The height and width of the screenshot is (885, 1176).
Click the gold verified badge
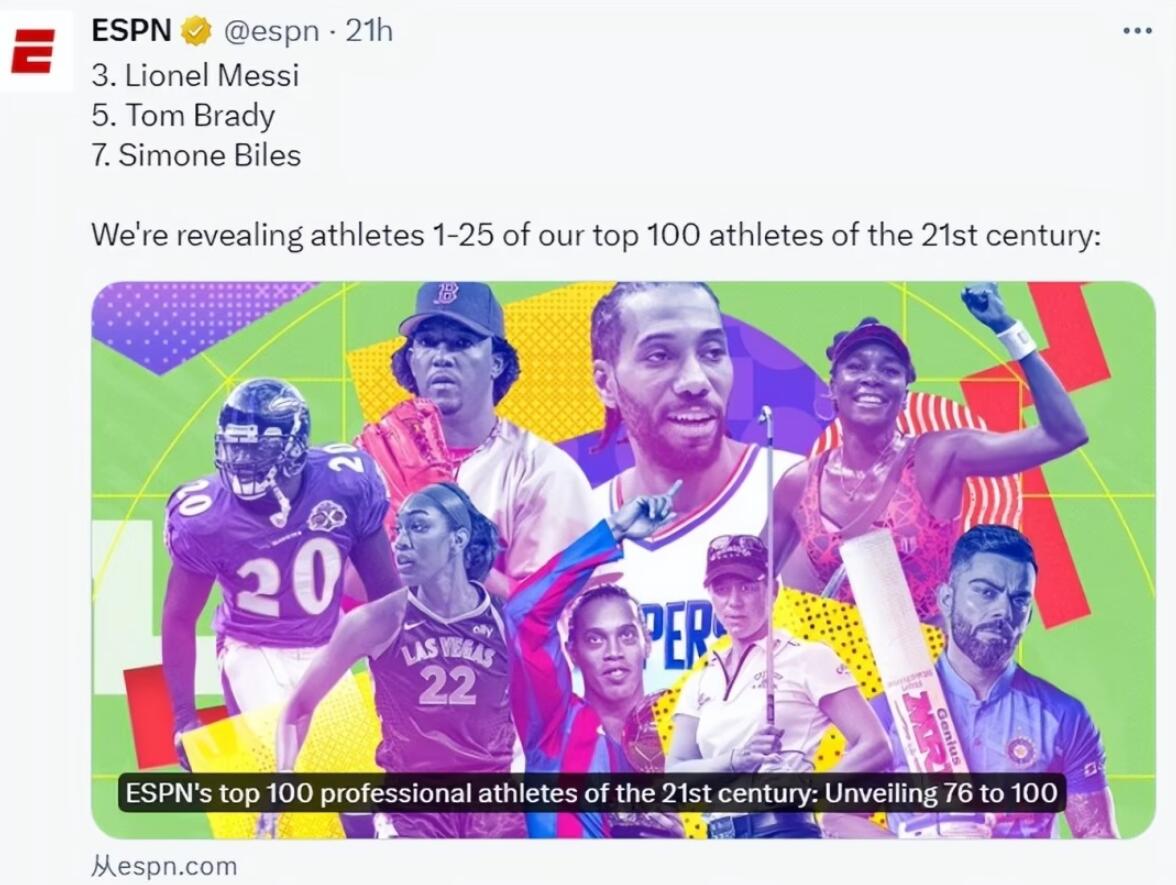196,32
